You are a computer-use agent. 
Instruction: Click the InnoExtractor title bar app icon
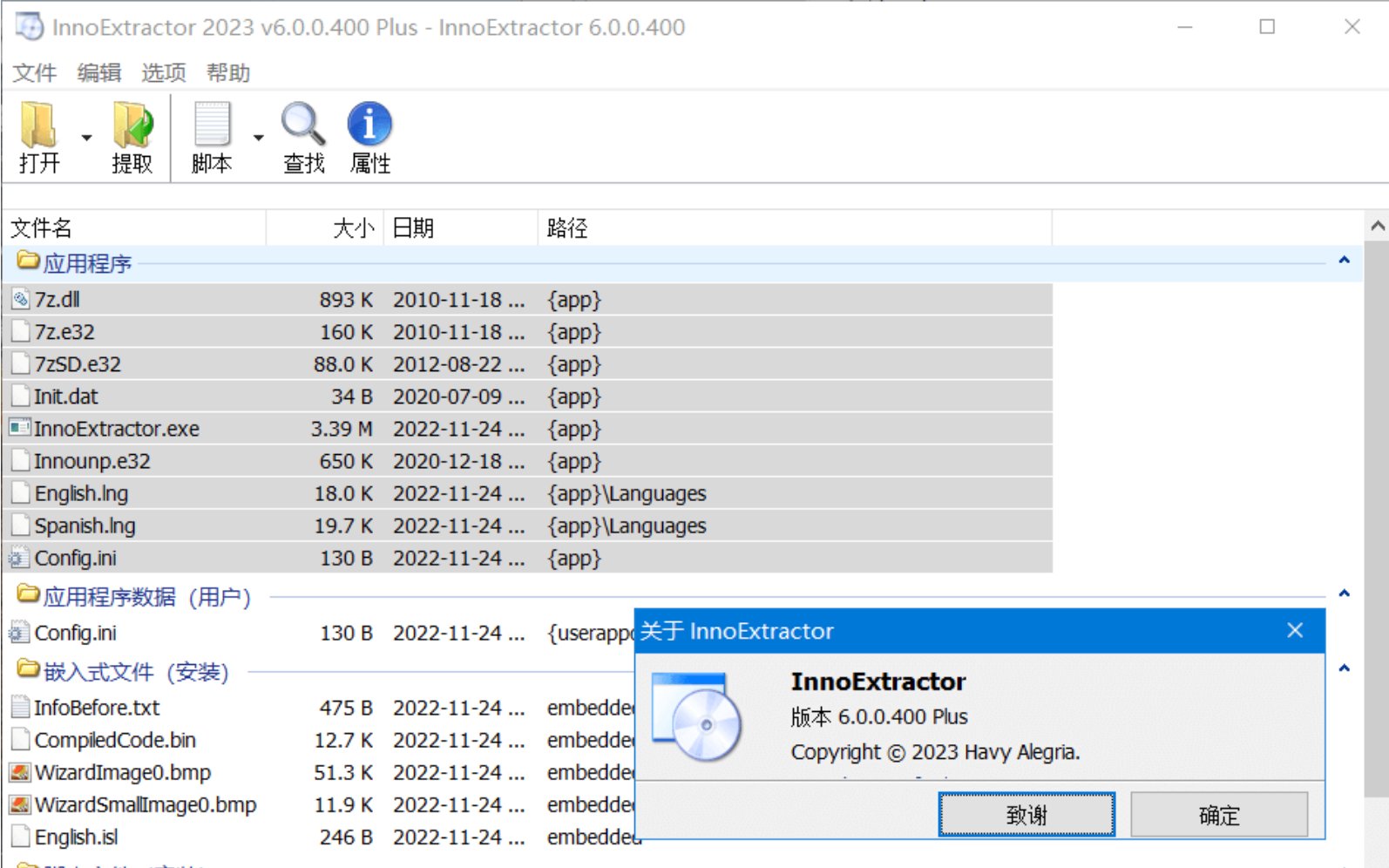coord(30,27)
